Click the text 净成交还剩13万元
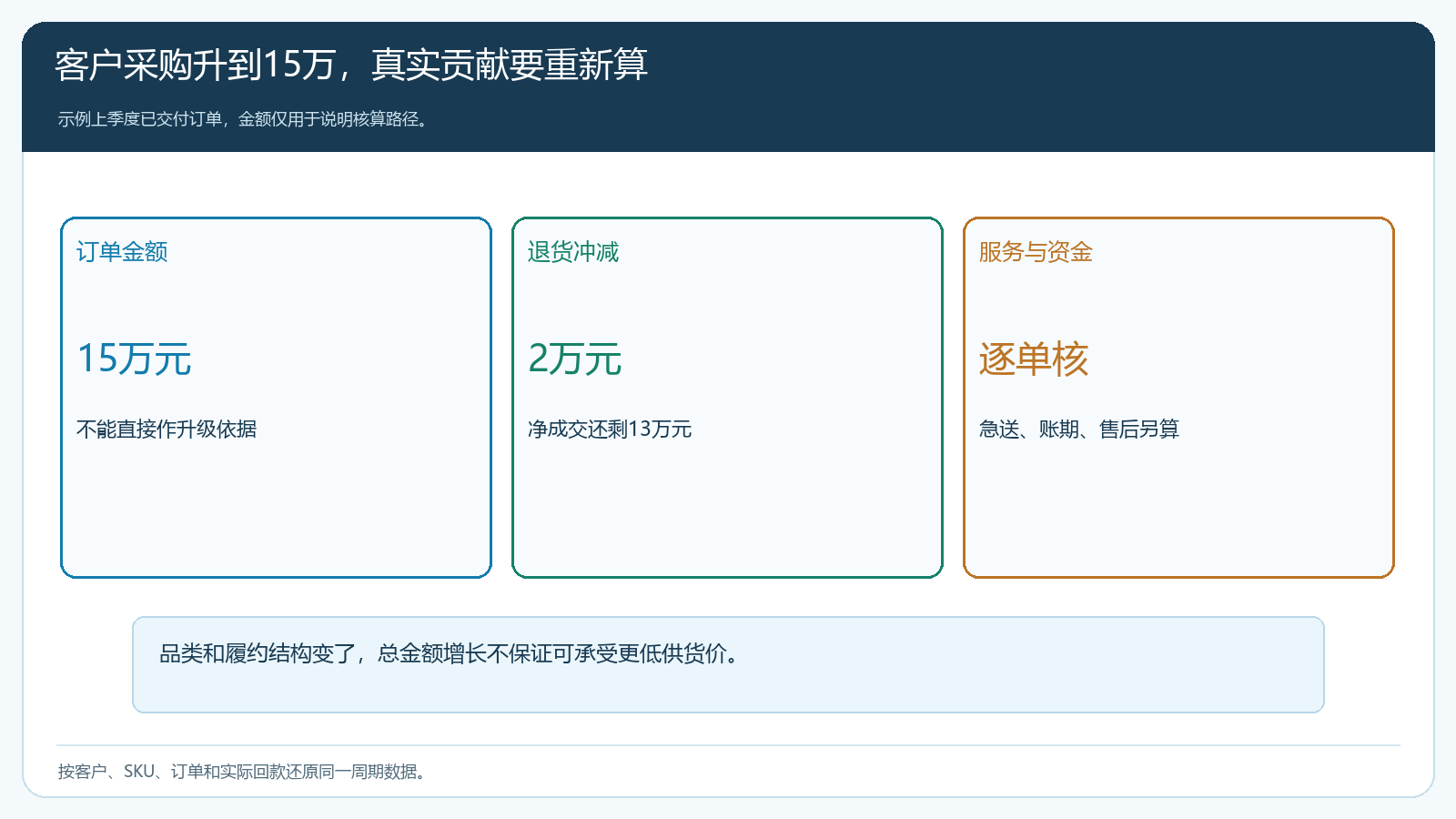Viewport: 1456px width, 819px height. (610, 429)
